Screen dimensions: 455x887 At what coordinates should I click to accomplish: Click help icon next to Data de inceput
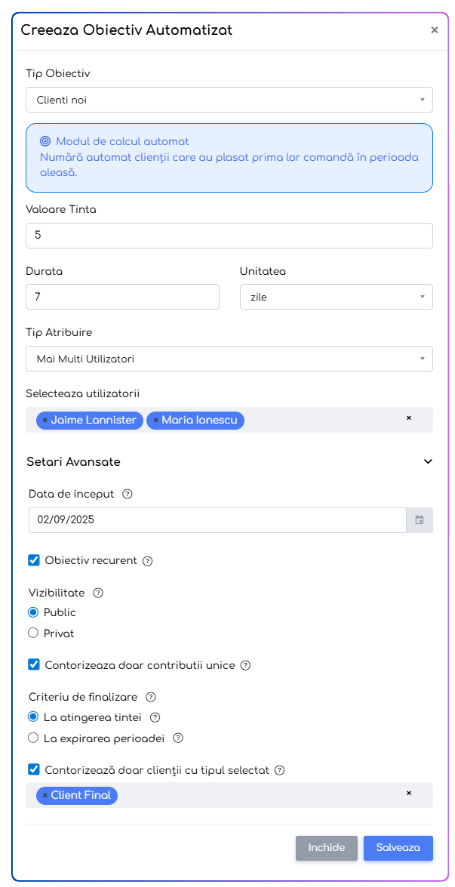(127, 494)
